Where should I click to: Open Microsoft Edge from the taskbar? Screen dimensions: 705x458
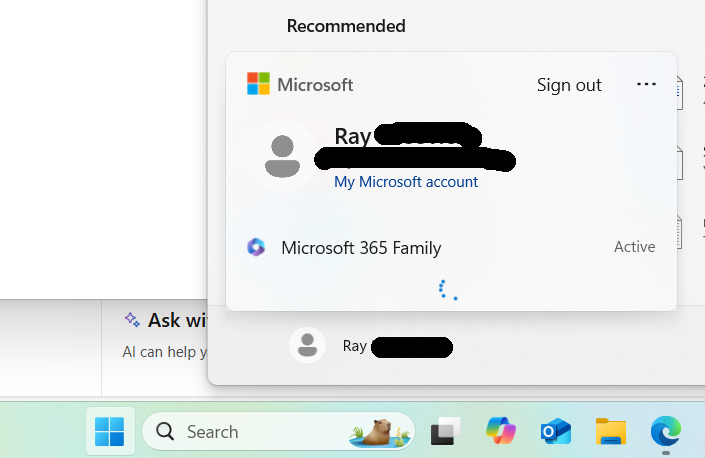(666, 431)
